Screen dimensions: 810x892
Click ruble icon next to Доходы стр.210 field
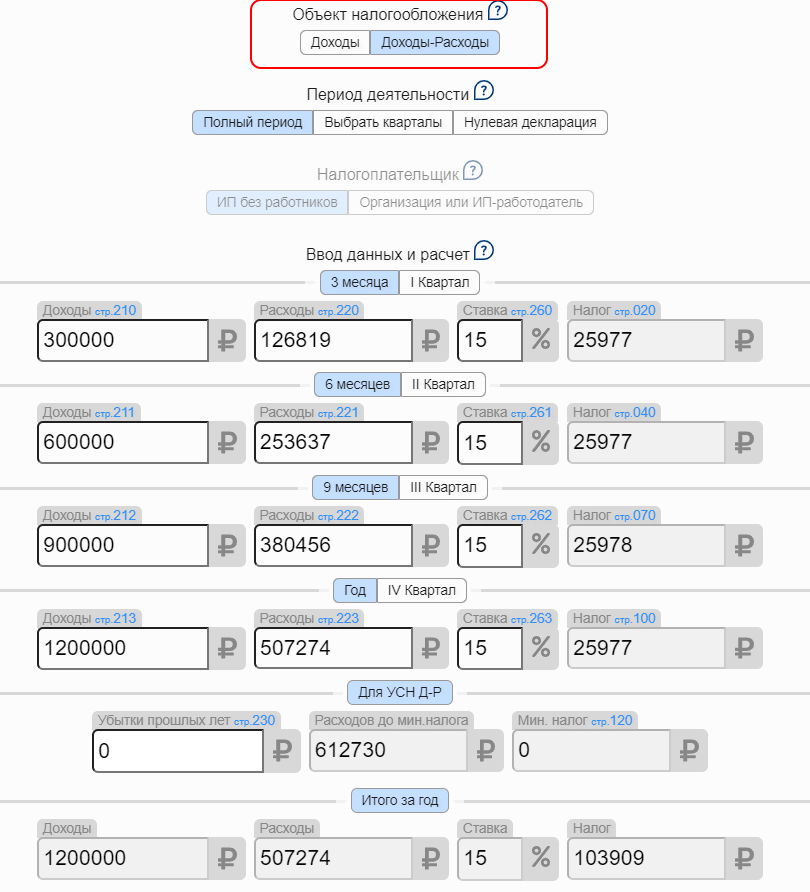226,341
